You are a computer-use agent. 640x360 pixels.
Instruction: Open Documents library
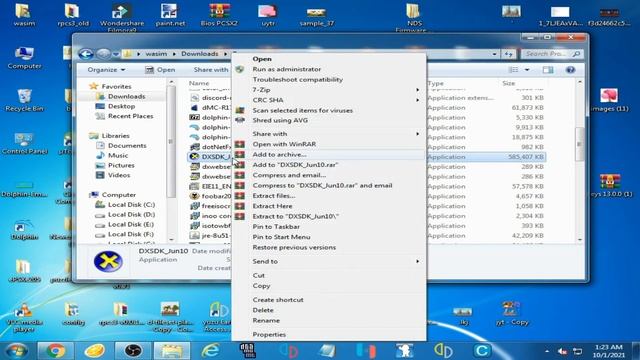[127, 145]
